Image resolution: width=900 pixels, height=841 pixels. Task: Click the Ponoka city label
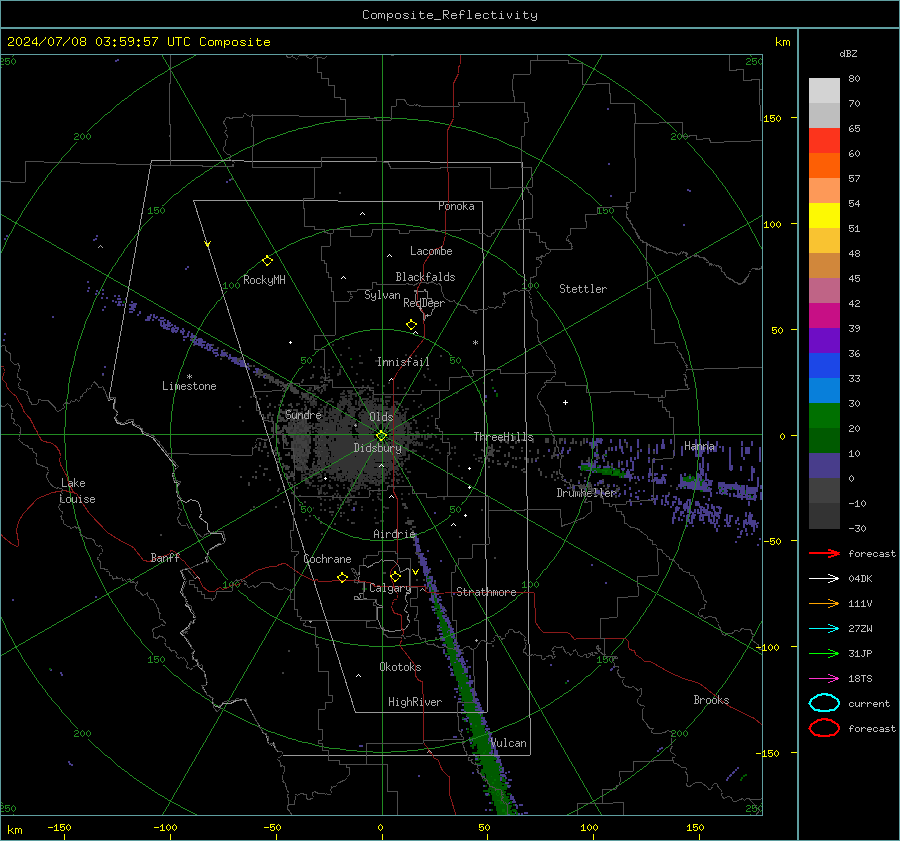(456, 206)
